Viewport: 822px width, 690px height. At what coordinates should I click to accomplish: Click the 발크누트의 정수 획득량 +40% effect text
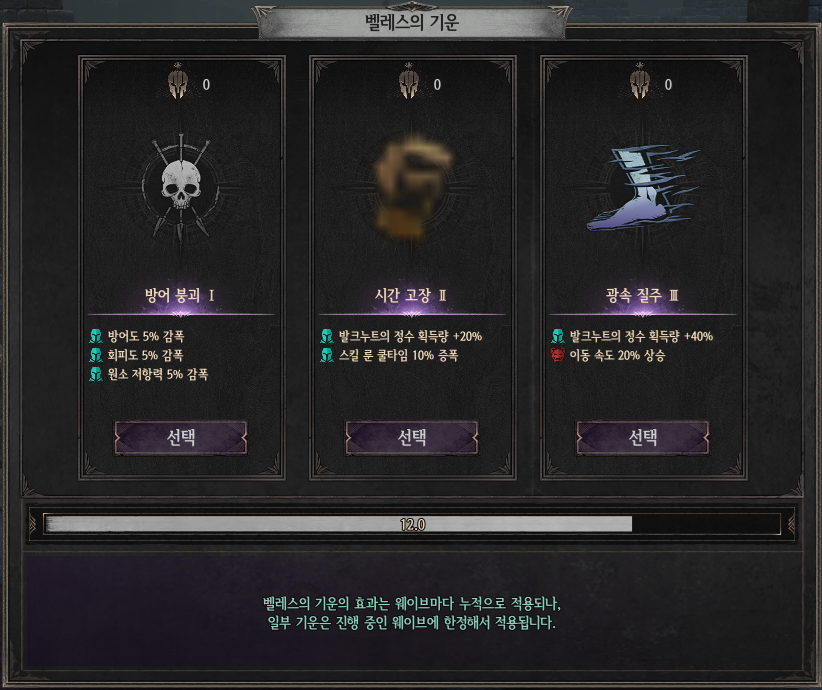[641, 336]
